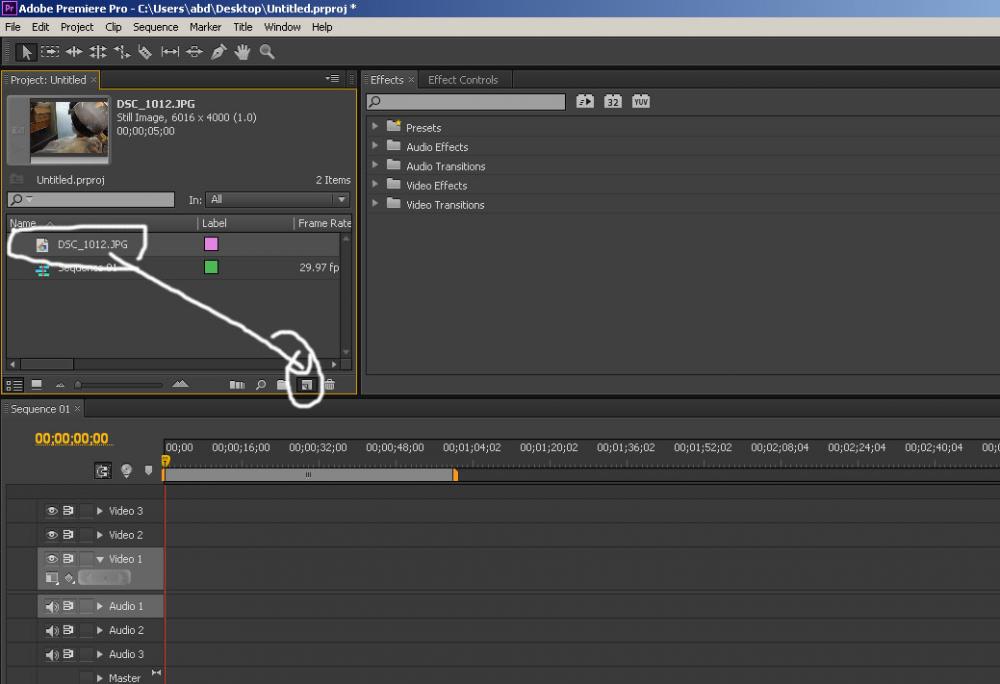Choose the Rolling Edit tool
The height and width of the screenshot is (684, 1000).
pyautogui.click(x=98, y=52)
